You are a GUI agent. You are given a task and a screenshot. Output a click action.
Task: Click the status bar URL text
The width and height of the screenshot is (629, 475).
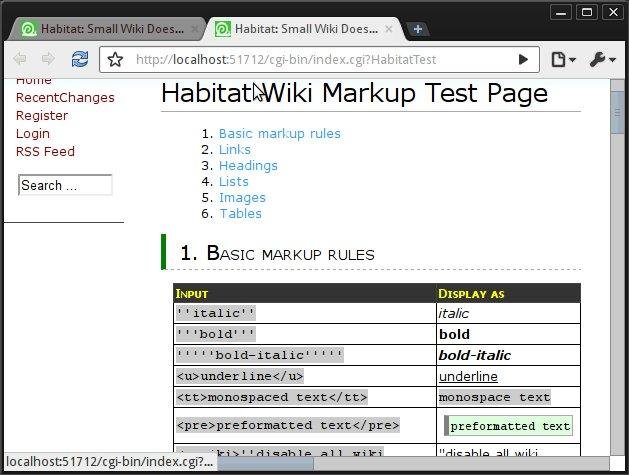pyautogui.click(x=110, y=462)
